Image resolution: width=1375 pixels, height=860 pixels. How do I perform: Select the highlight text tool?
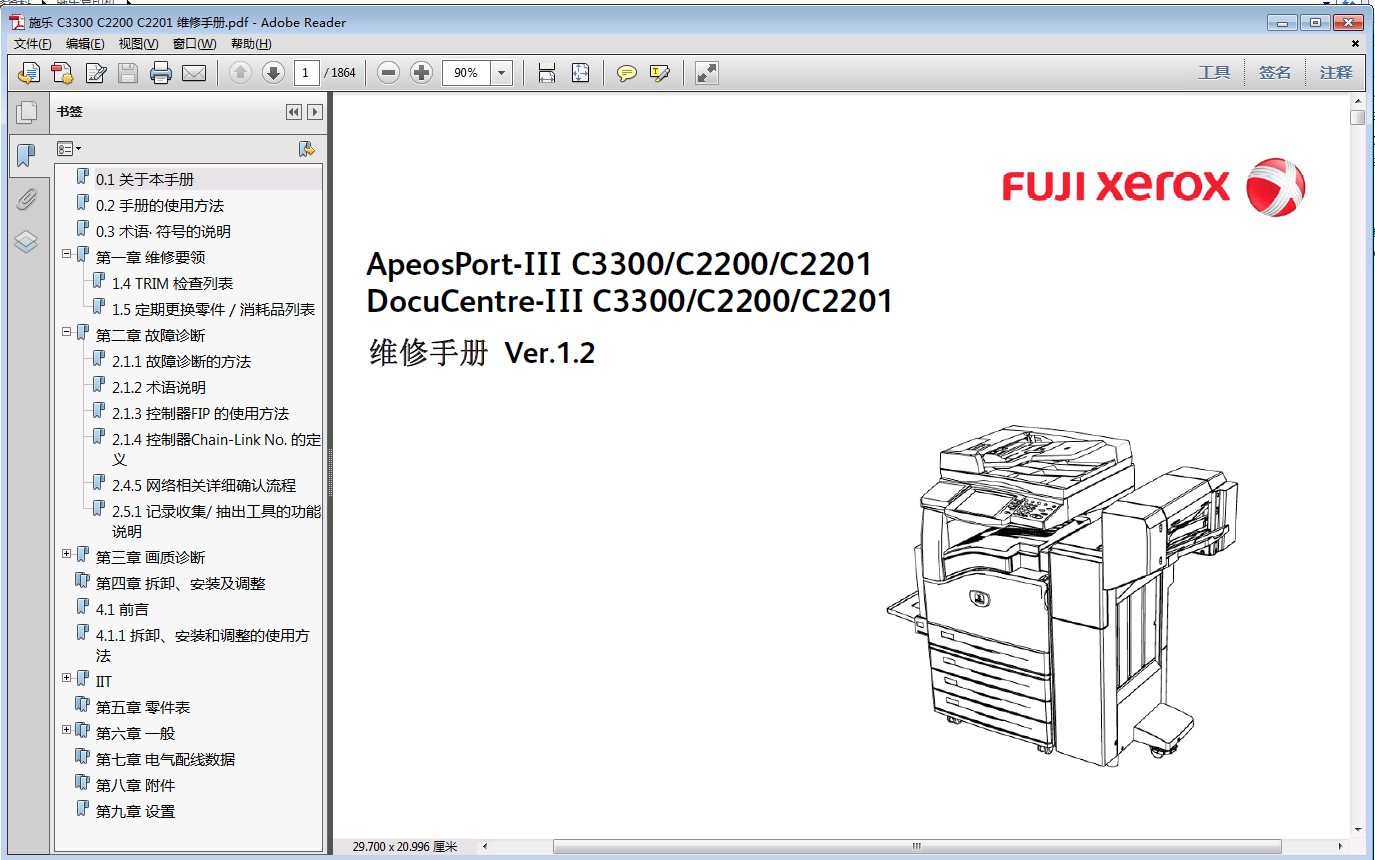coord(659,73)
